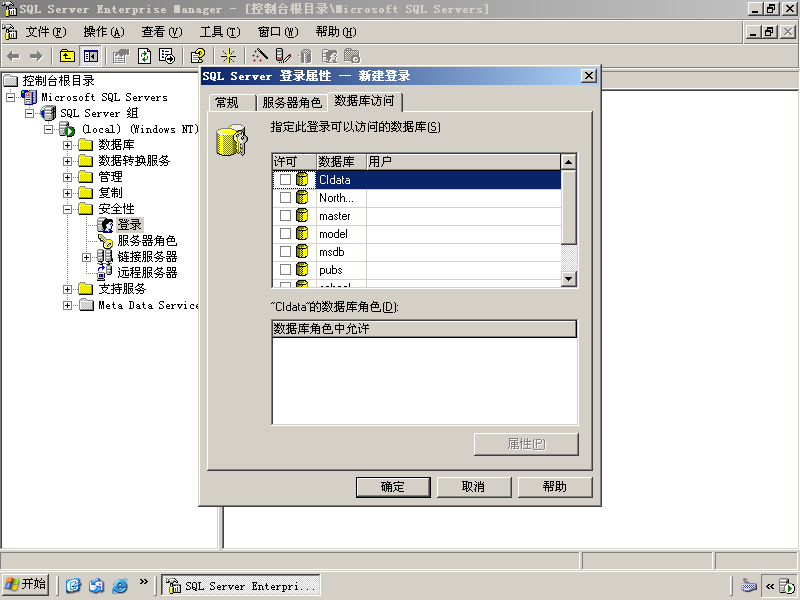Check the permit box for msdb
The height and width of the screenshot is (600, 800).
coord(285,252)
